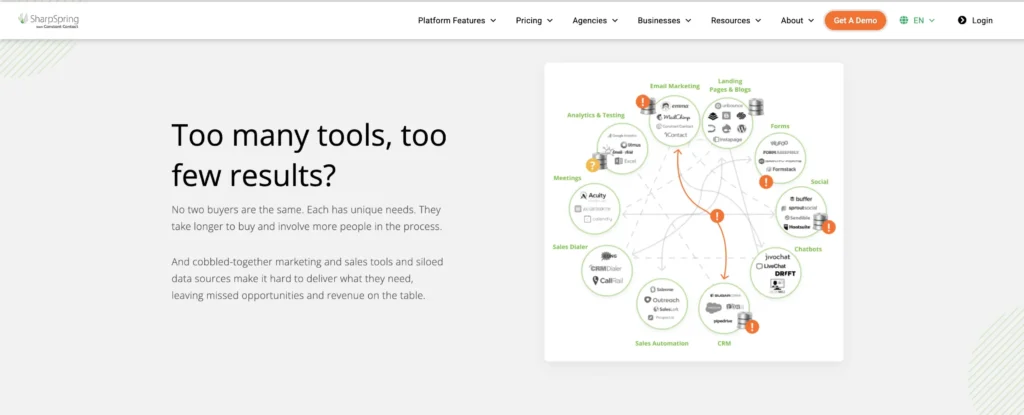Click the SalesLoft logo
1024x415 pixels.
(x=664, y=308)
